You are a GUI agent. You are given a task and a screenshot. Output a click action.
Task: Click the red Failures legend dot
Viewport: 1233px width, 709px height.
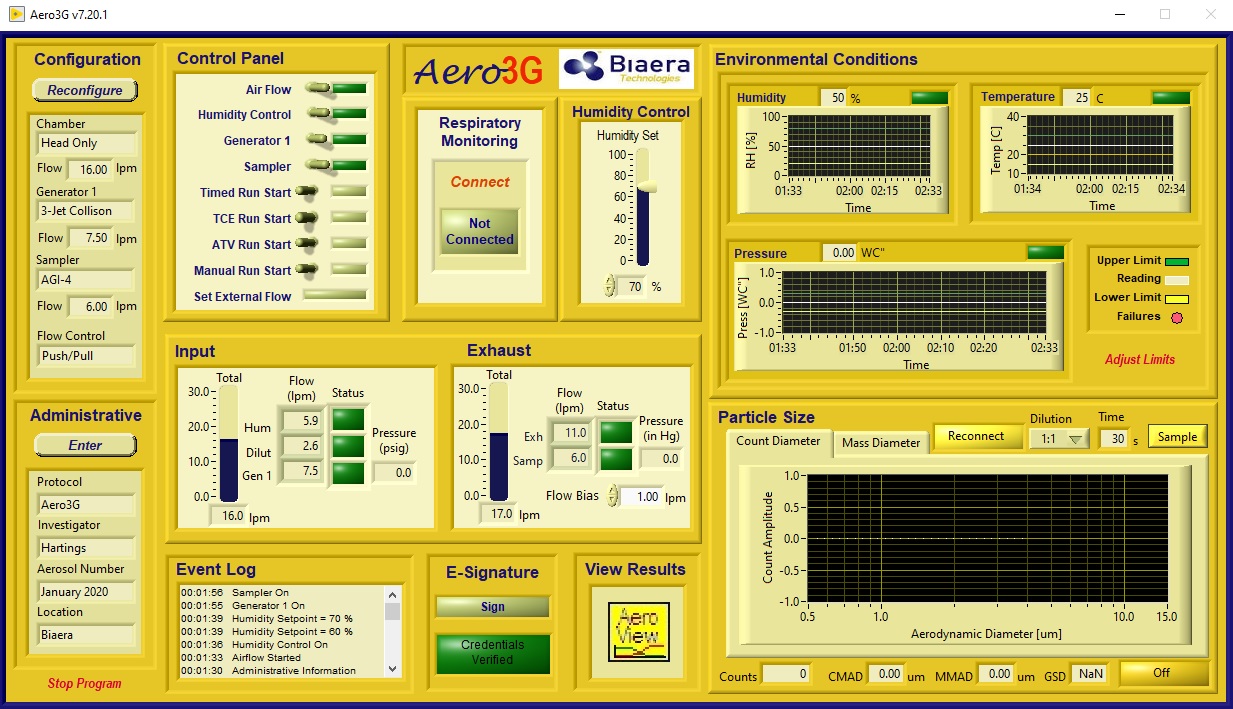[x=1177, y=318]
